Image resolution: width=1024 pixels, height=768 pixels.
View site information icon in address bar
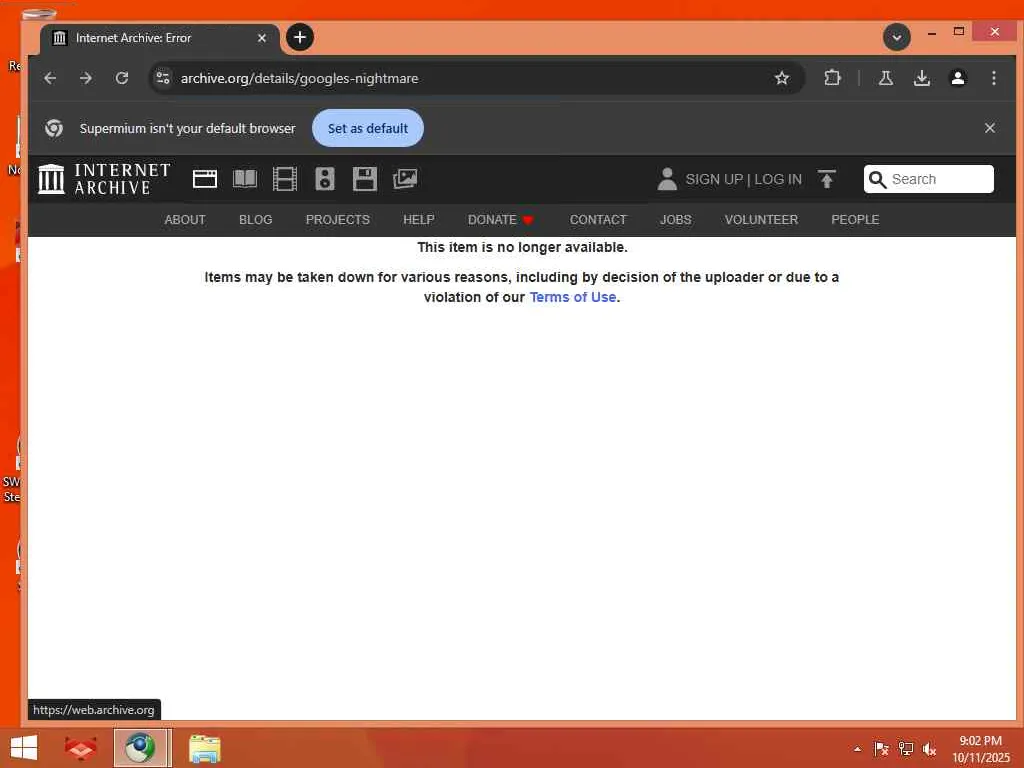pos(163,78)
